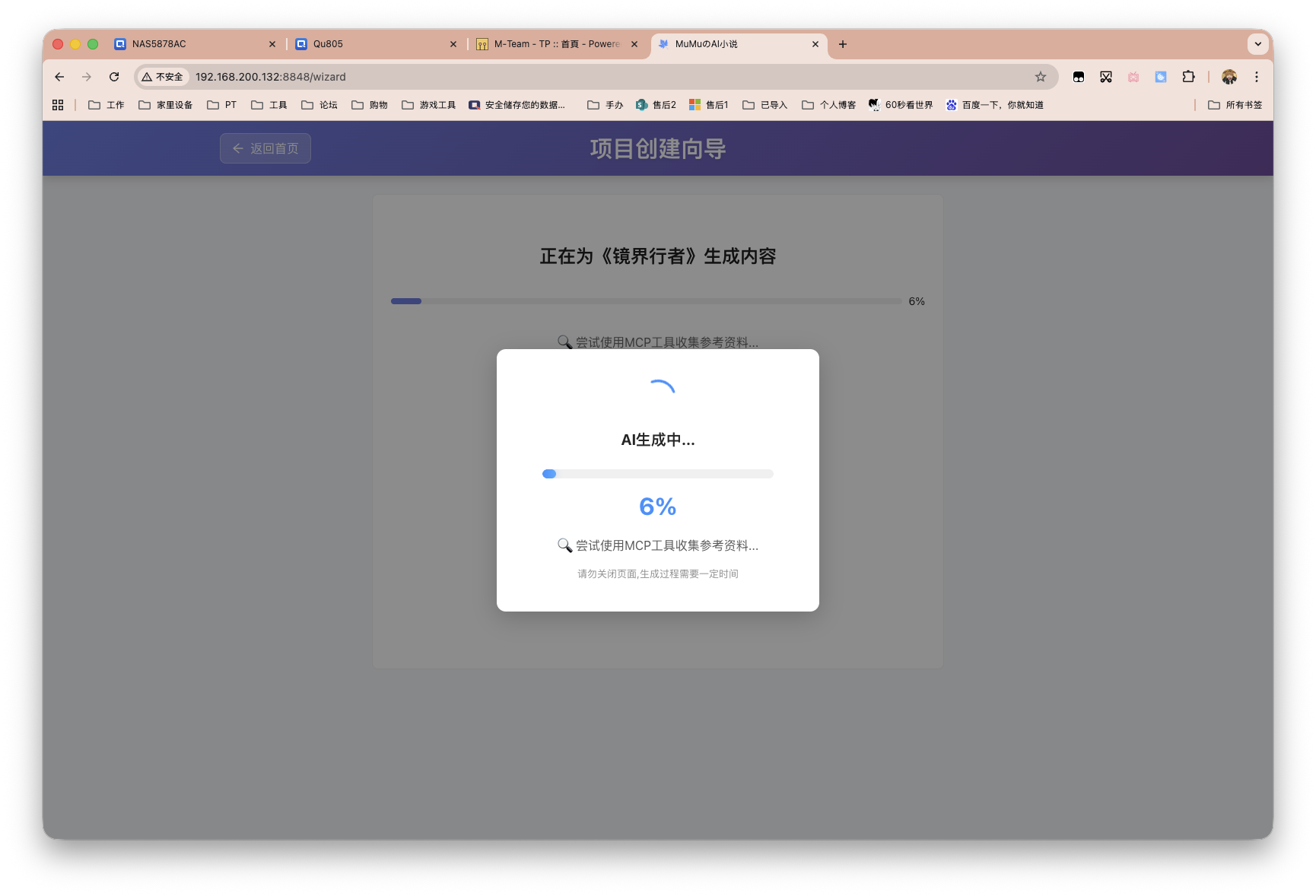Viewport: 1316px width, 896px height.
Task: Open the black goggles extension icon
Action: 1079,77
